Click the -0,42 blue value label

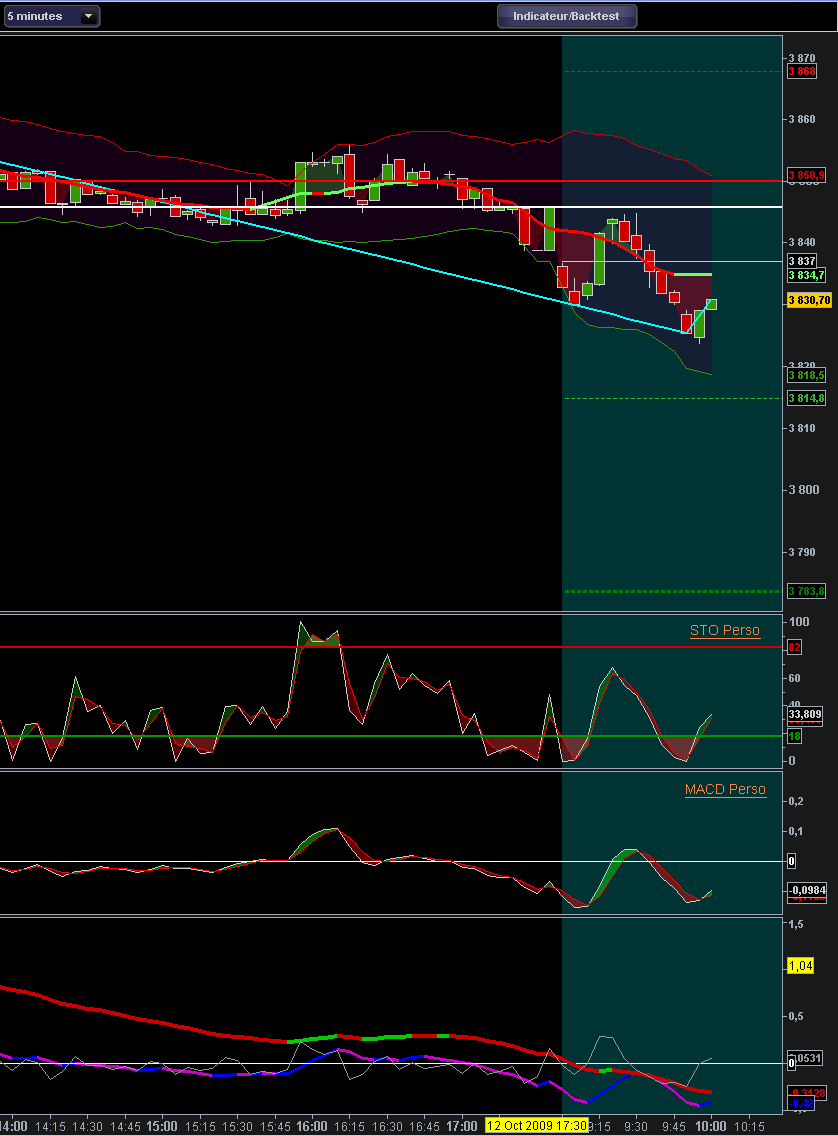(801, 1103)
